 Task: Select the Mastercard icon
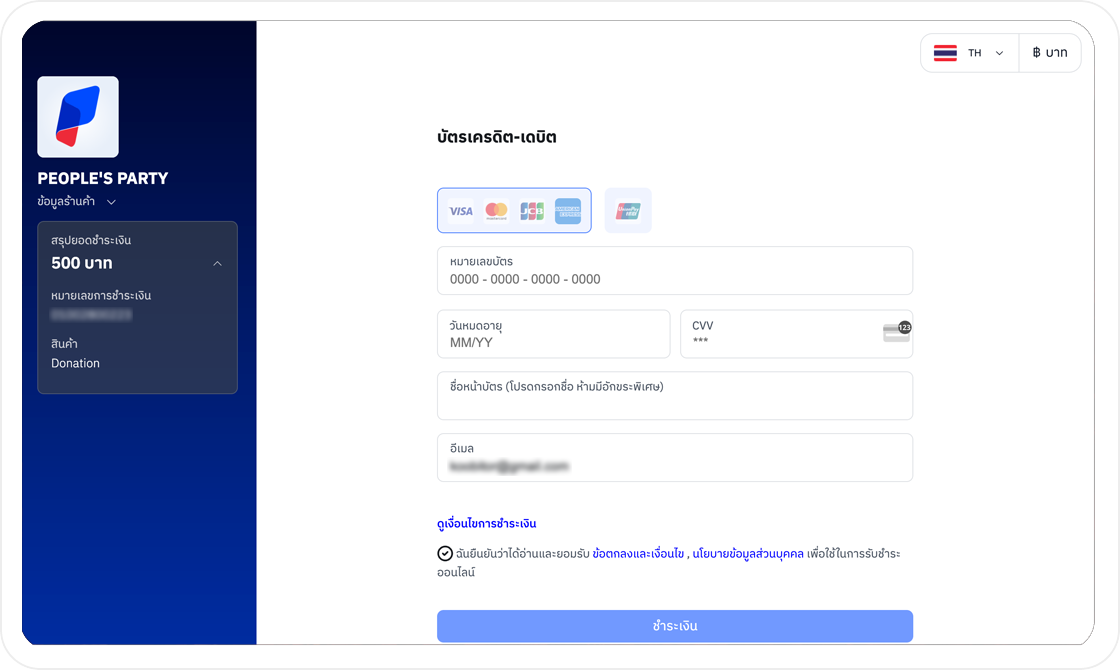click(496, 211)
